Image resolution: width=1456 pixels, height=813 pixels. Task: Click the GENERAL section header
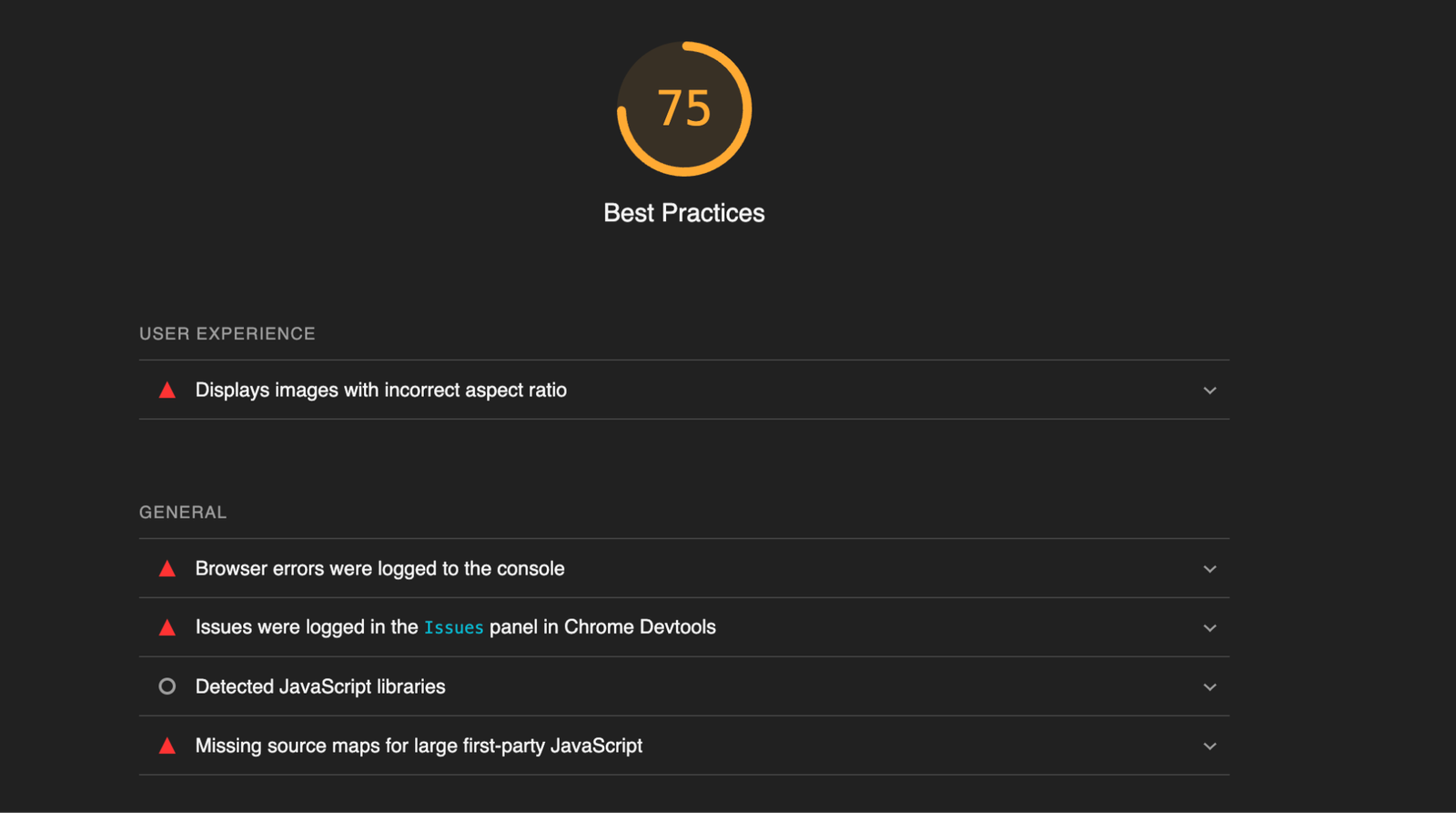183,513
